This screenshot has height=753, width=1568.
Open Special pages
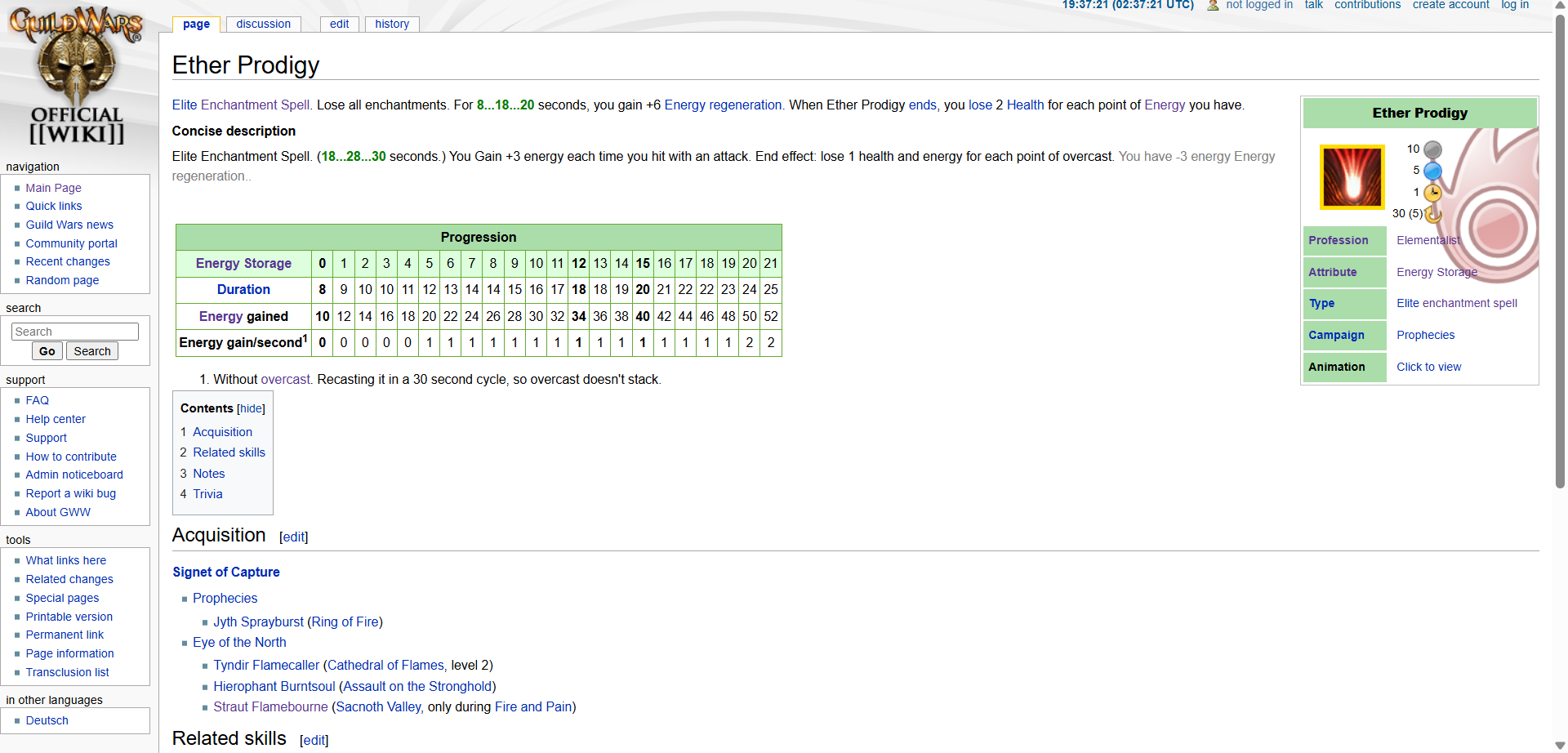(x=62, y=598)
